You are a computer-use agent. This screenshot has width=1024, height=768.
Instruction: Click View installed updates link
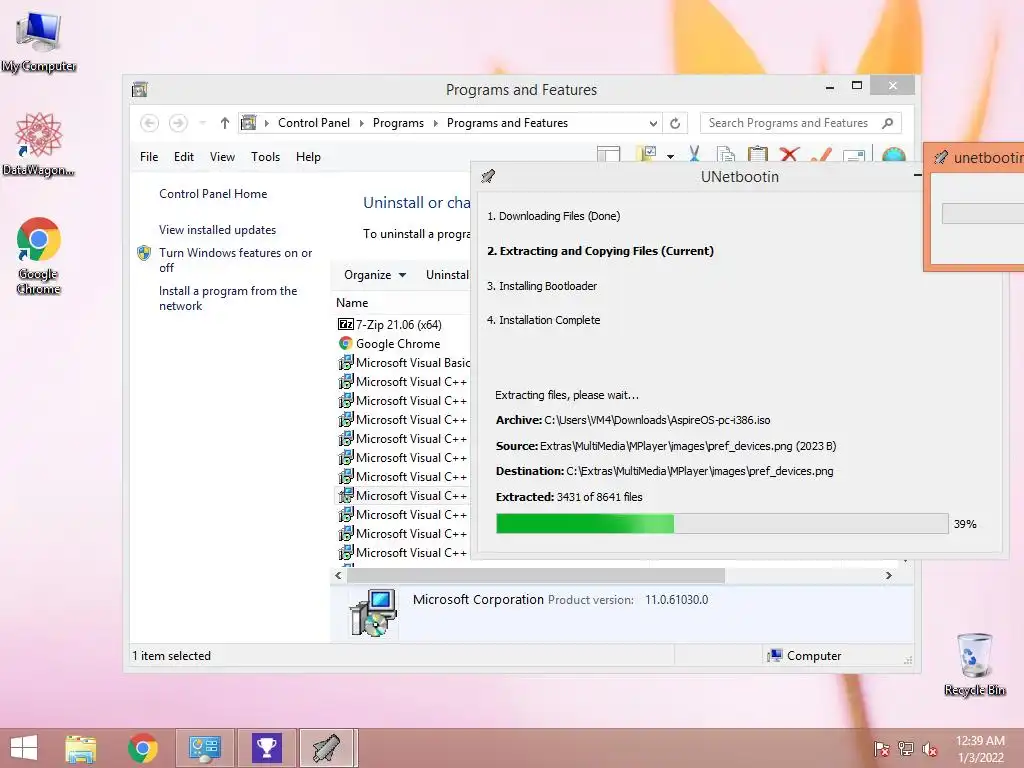pos(217,230)
